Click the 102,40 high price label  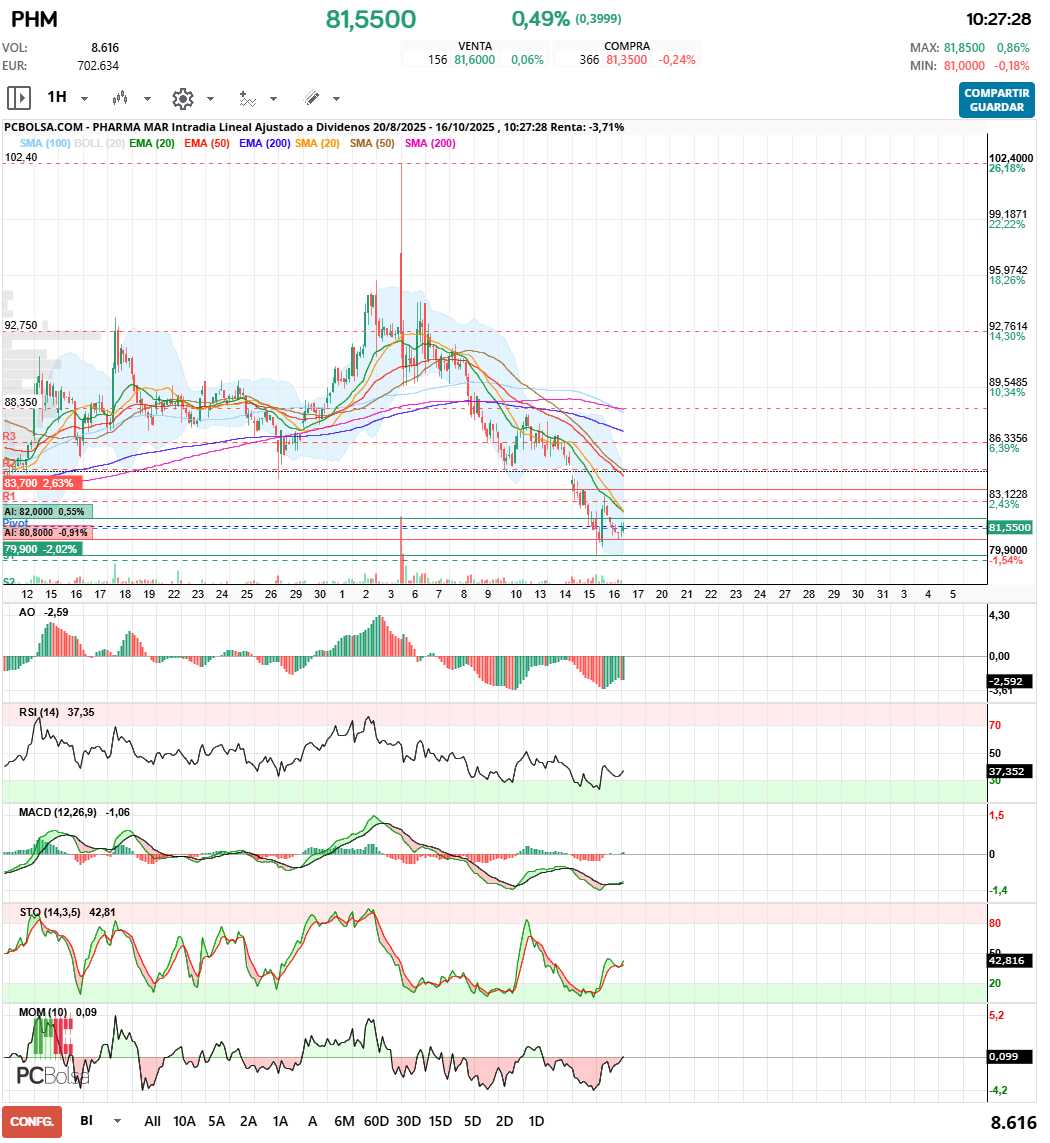(x=20, y=157)
